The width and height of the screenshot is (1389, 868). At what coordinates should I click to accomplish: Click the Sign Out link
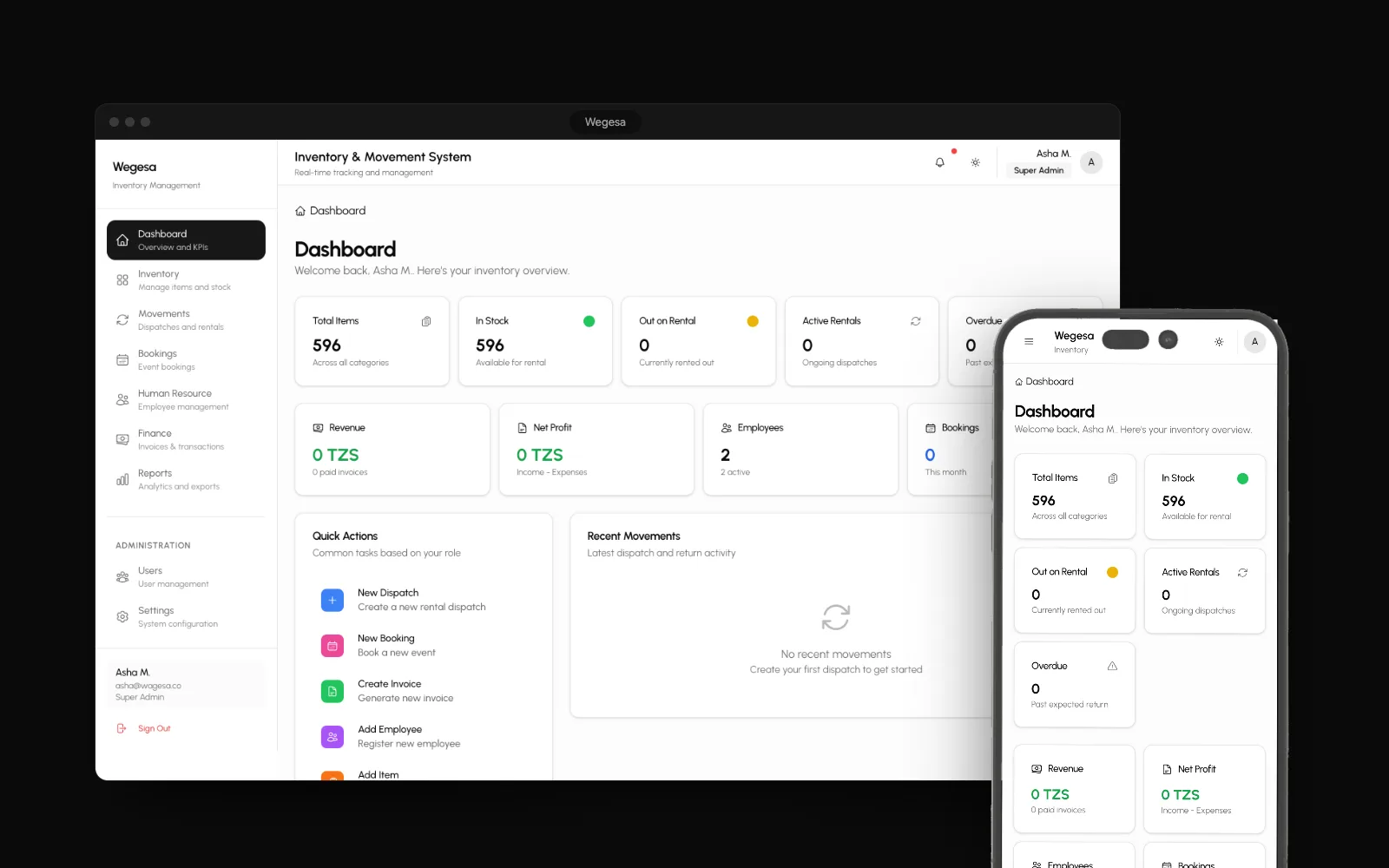coord(154,729)
